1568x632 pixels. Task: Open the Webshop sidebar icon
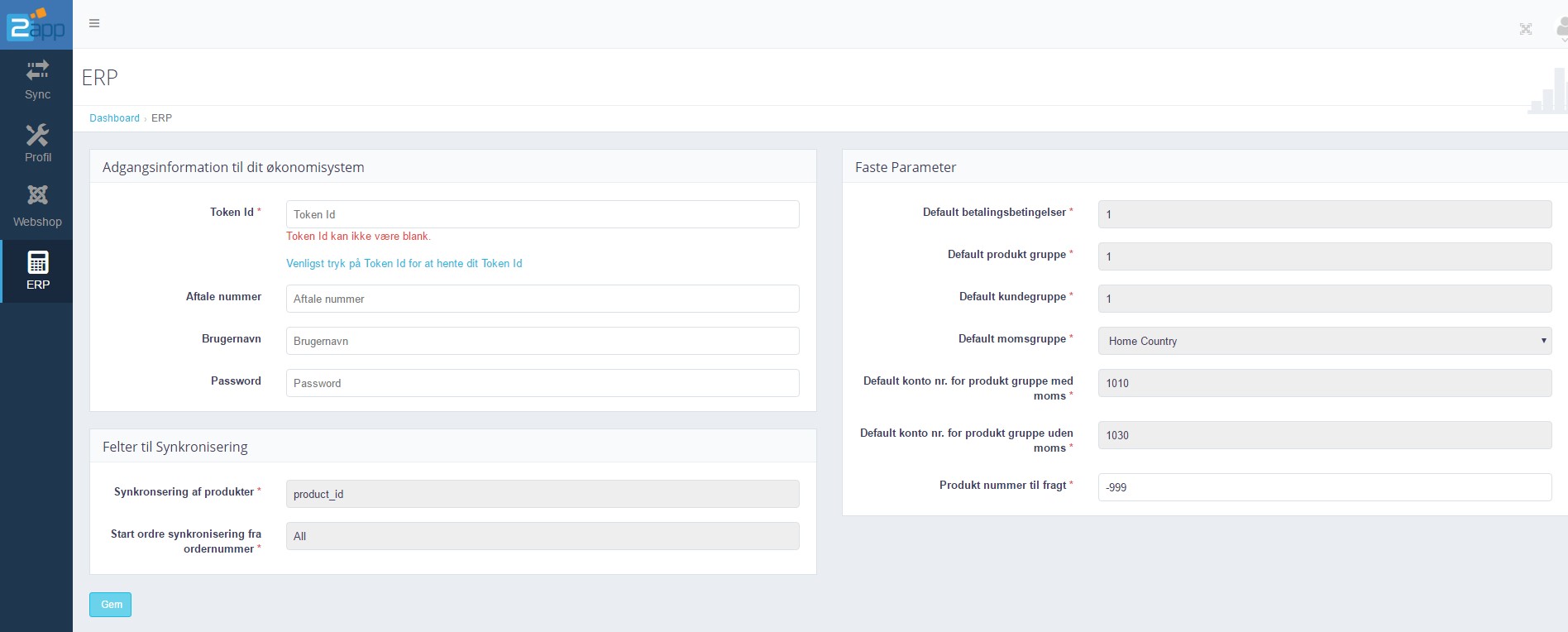37,195
